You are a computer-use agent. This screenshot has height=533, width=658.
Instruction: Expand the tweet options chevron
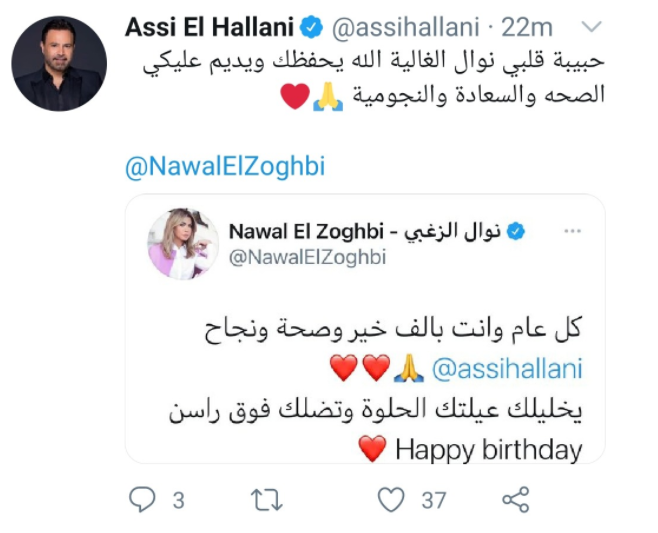(x=592, y=27)
